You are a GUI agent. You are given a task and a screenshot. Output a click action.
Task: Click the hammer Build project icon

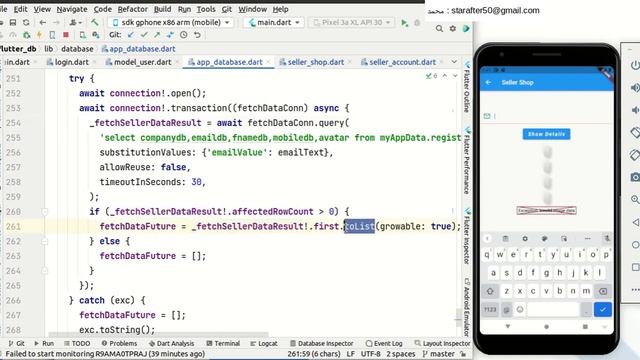click(x=95, y=22)
